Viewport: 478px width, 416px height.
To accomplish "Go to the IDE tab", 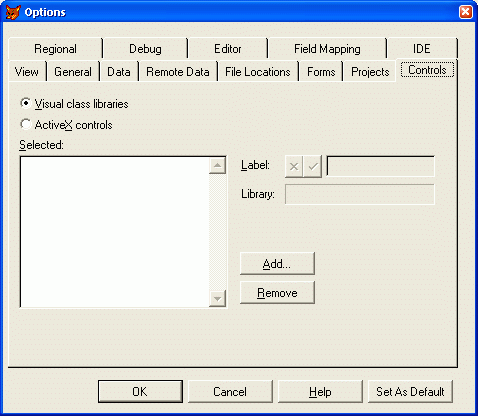I will (422, 49).
